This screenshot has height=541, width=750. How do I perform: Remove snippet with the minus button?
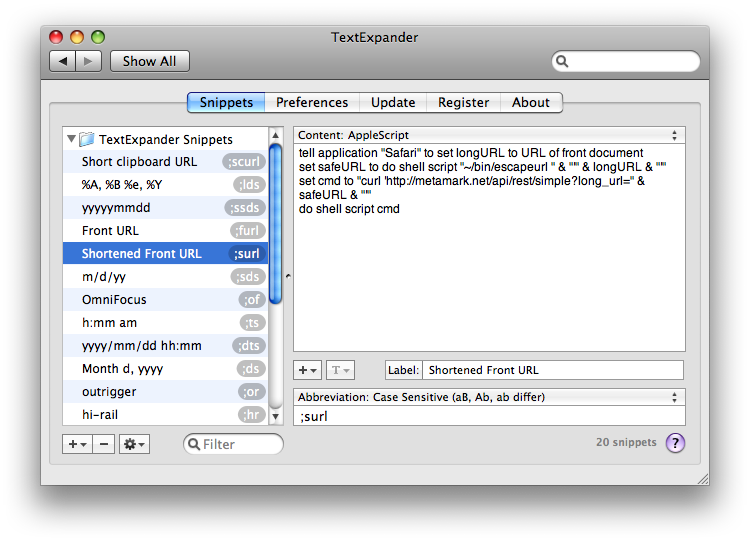point(104,444)
